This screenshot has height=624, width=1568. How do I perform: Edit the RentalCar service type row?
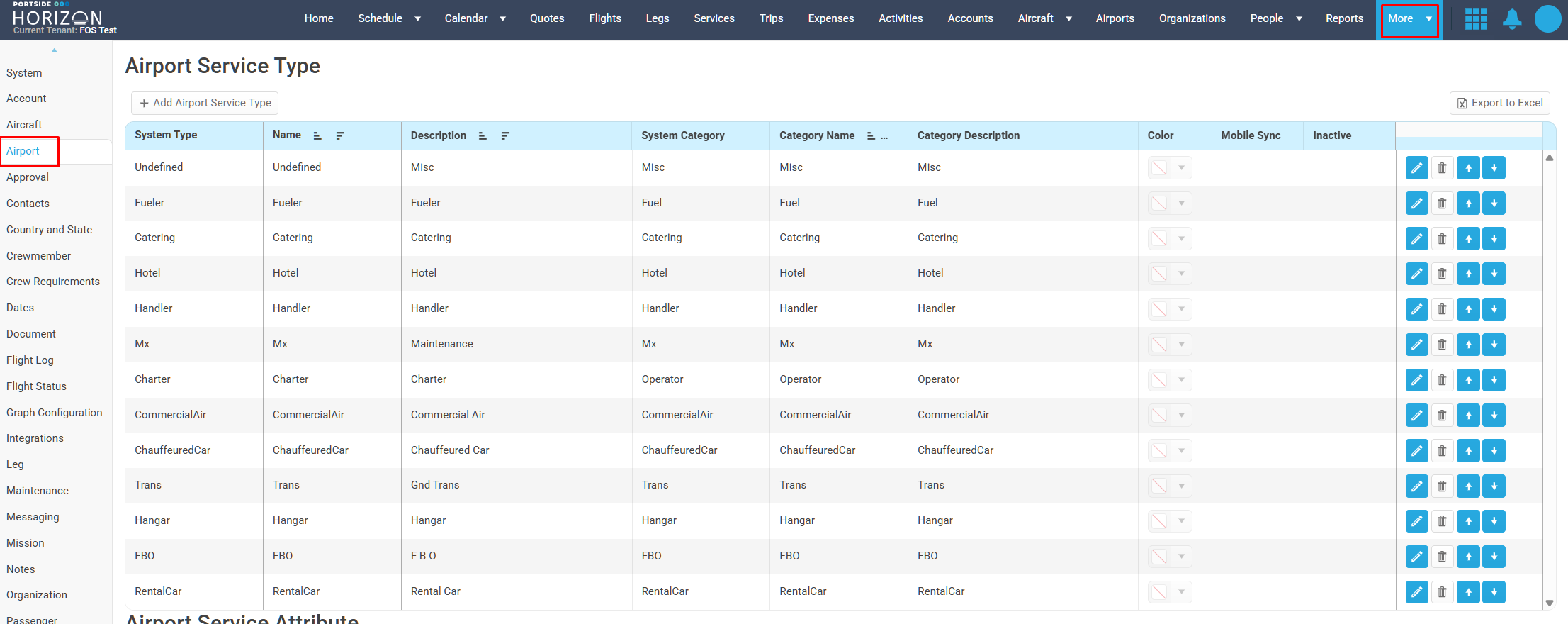point(1416,592)
